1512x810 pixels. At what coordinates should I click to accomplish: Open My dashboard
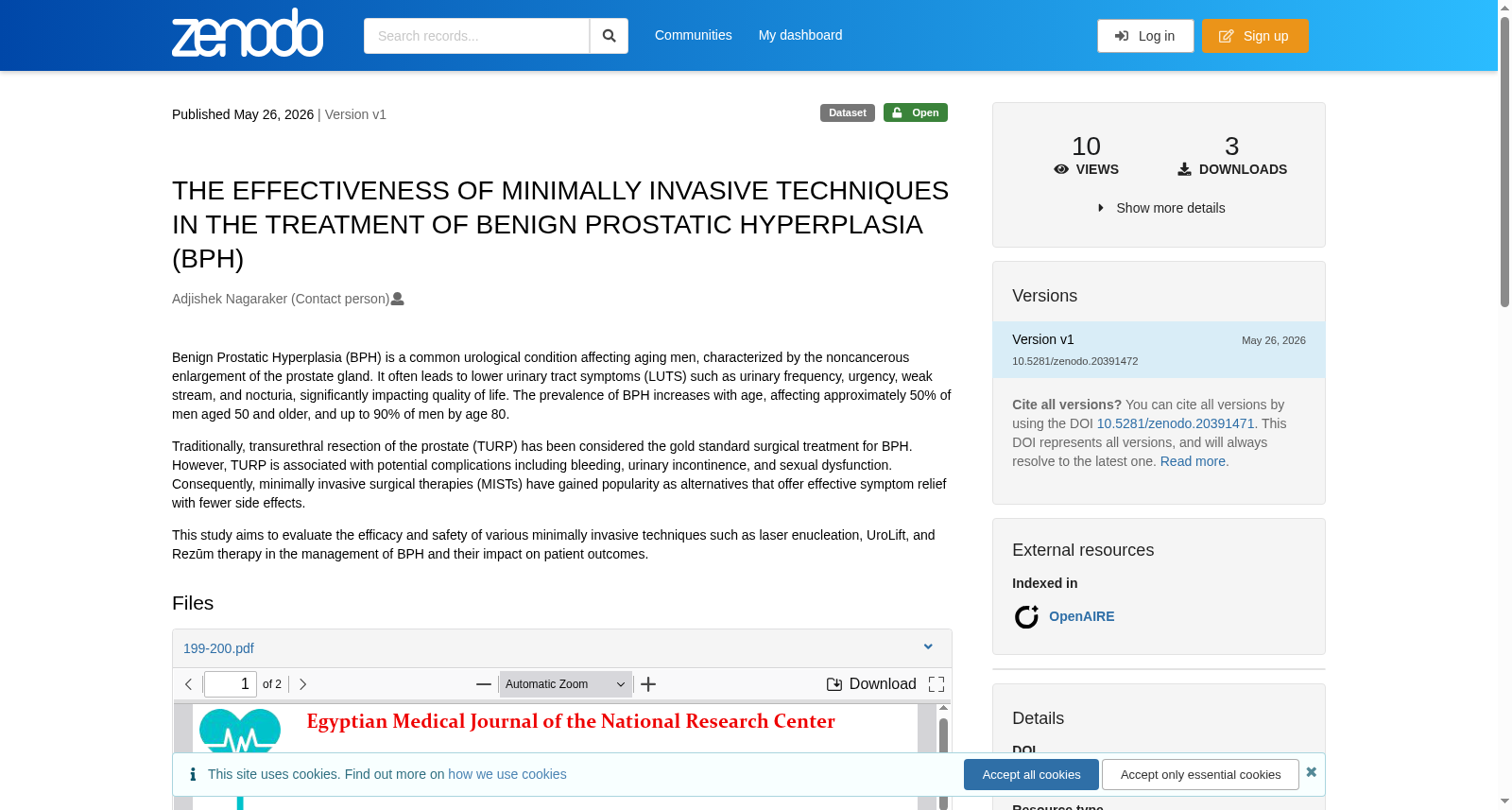pyautogui.click(x=800, y=35)
